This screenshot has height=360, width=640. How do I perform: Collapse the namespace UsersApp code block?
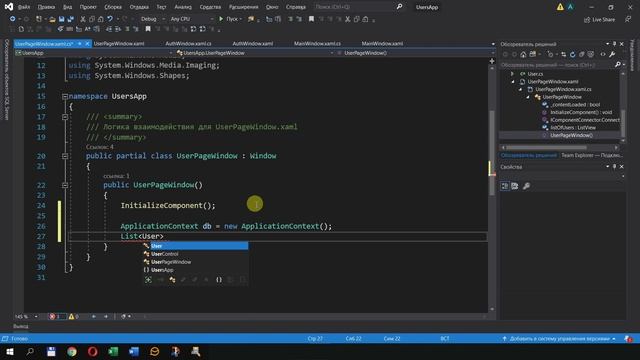click(x=65, y=96)
